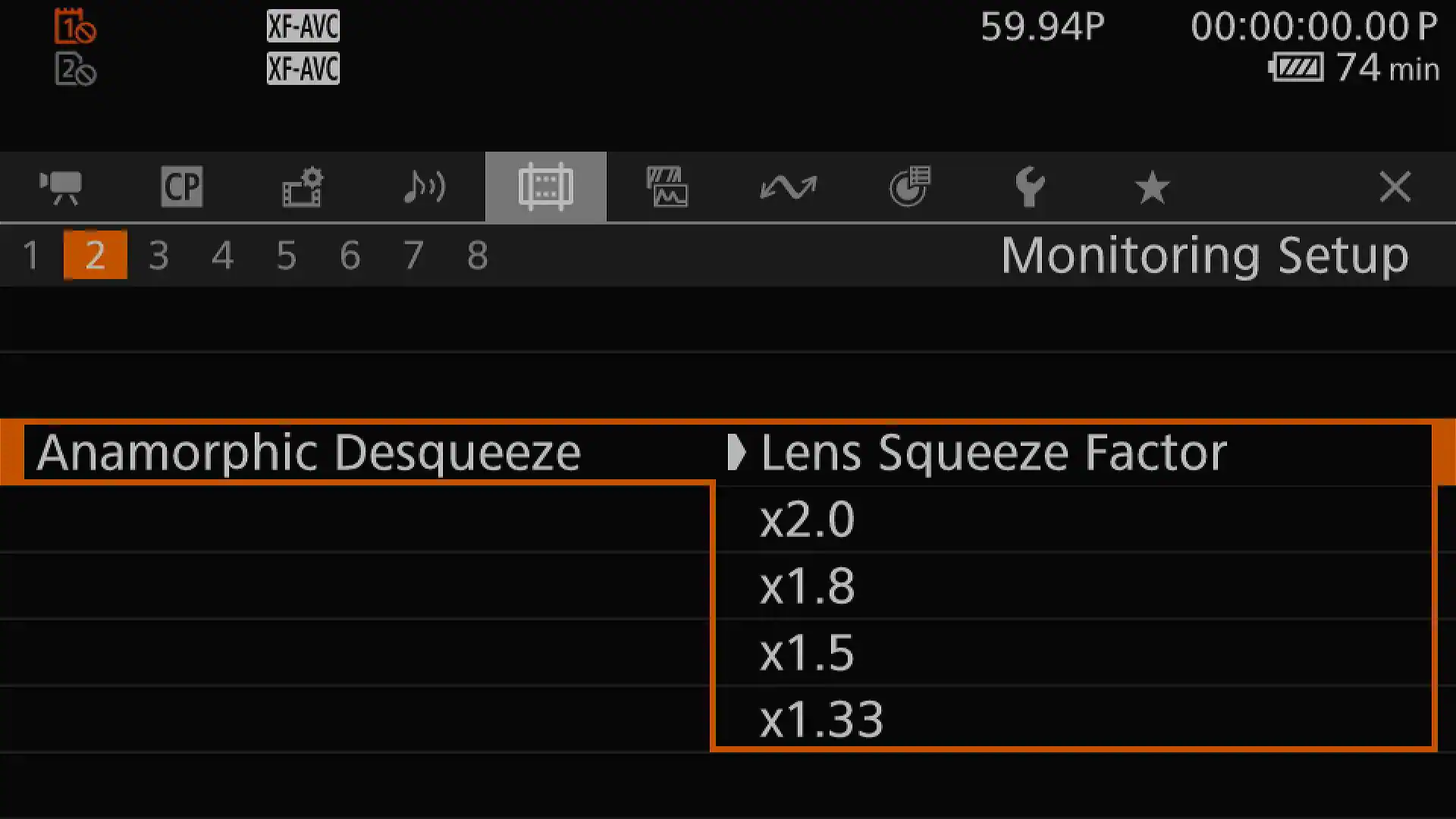The image size is (1456, 819).
Task: Open the My Menu star icon
Action: point(1153,187)
